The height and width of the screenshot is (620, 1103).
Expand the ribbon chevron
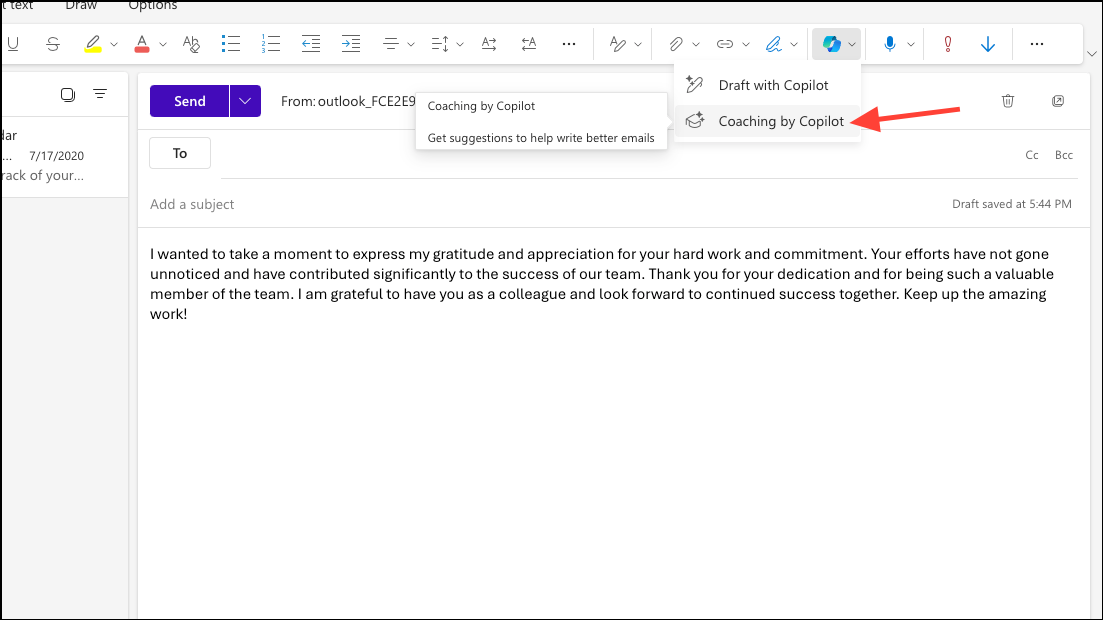point(1092,53)
